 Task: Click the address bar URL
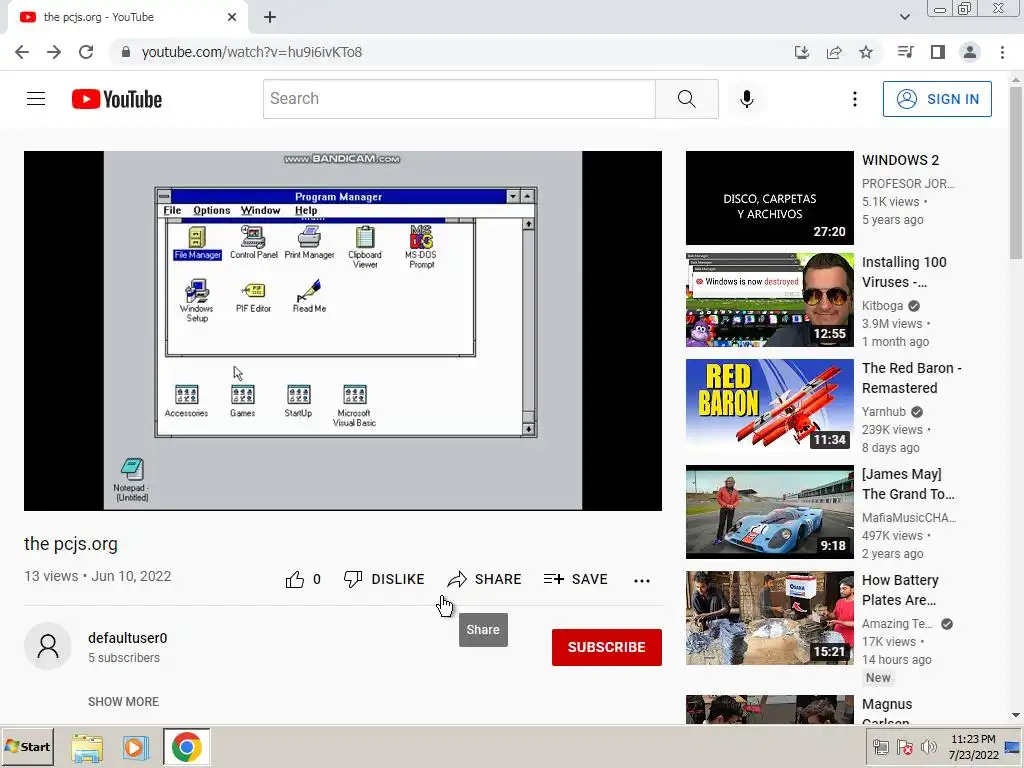[x=251, y=52]
